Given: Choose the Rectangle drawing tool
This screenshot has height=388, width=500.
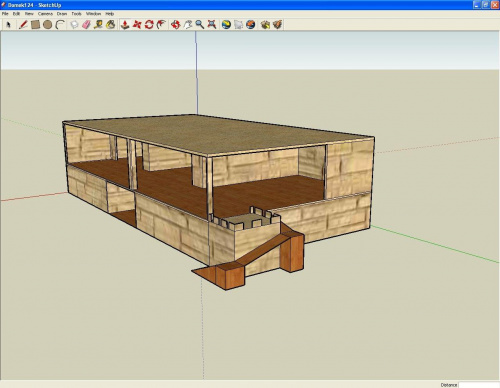Looking at the screenshot, I should pyautogui.click(x=35, y=25).
